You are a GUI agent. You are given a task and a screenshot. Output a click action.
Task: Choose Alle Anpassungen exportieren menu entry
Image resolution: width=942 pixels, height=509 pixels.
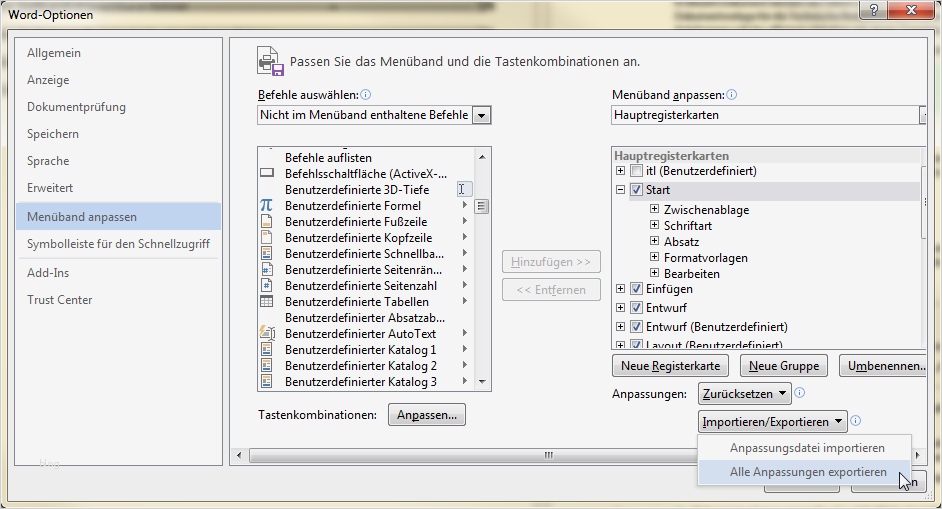point(804,472)
